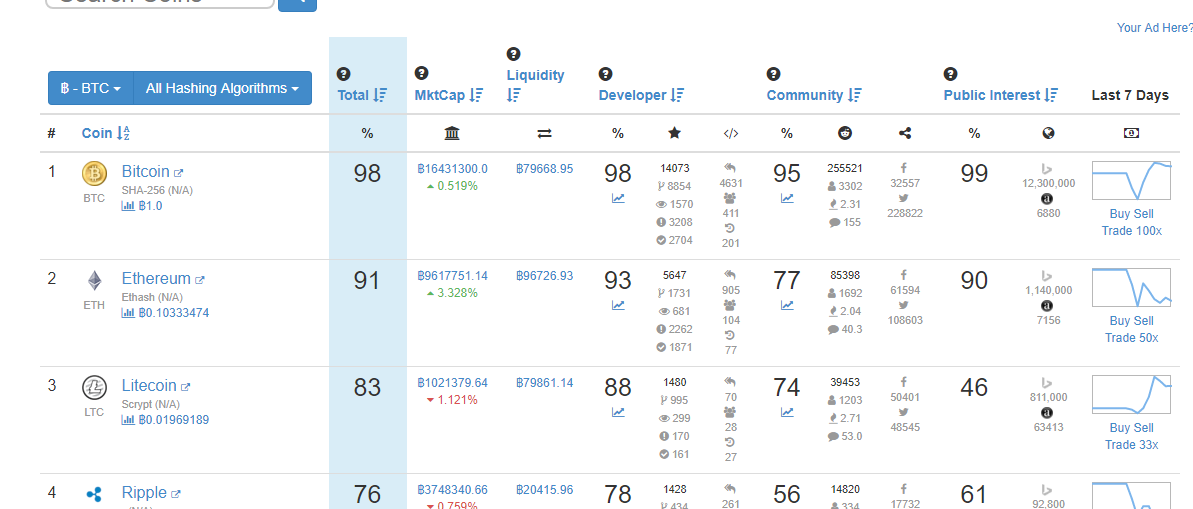Click the Your Ad Here link

point(1154,27)
